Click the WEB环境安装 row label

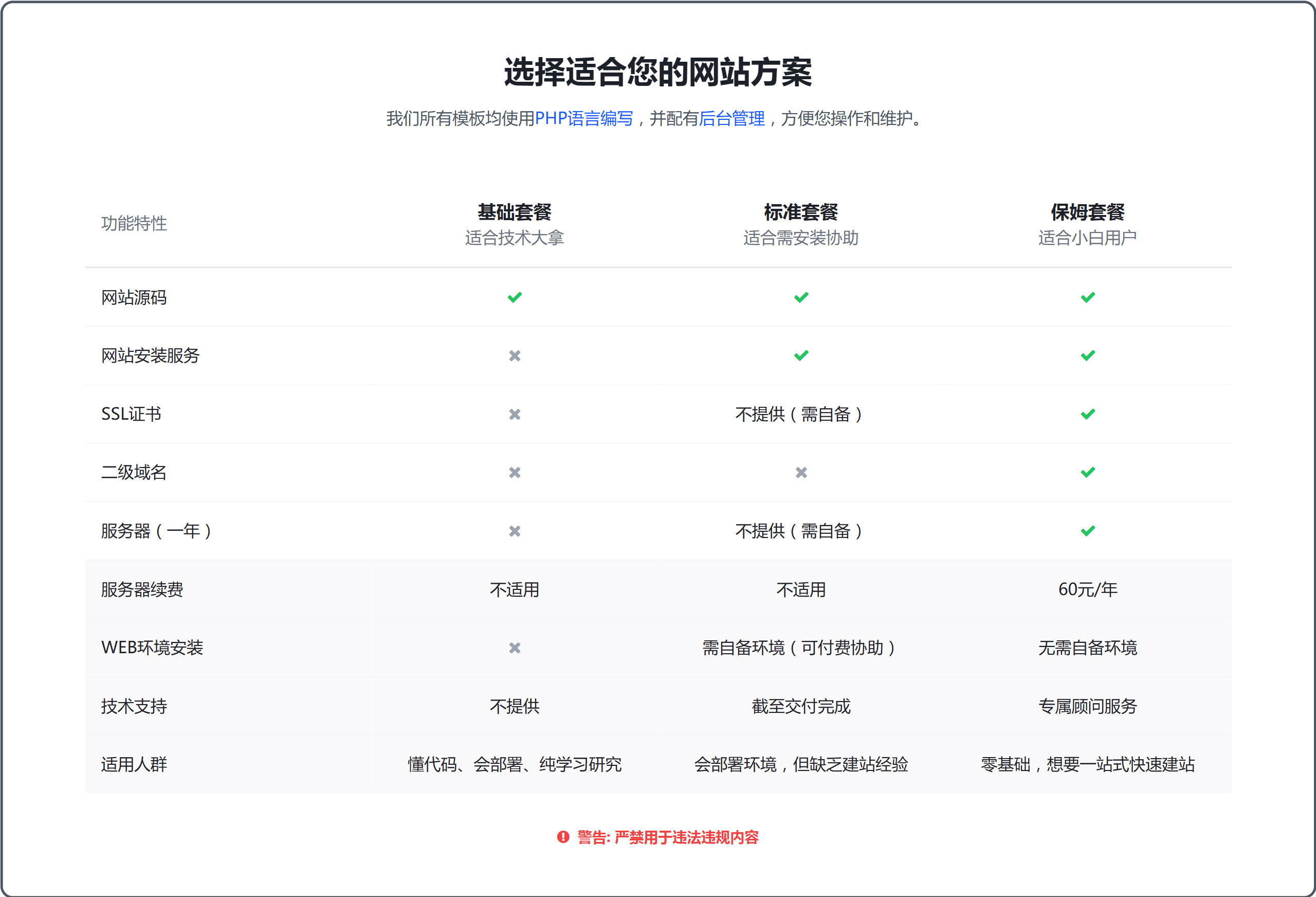point(152,648)
